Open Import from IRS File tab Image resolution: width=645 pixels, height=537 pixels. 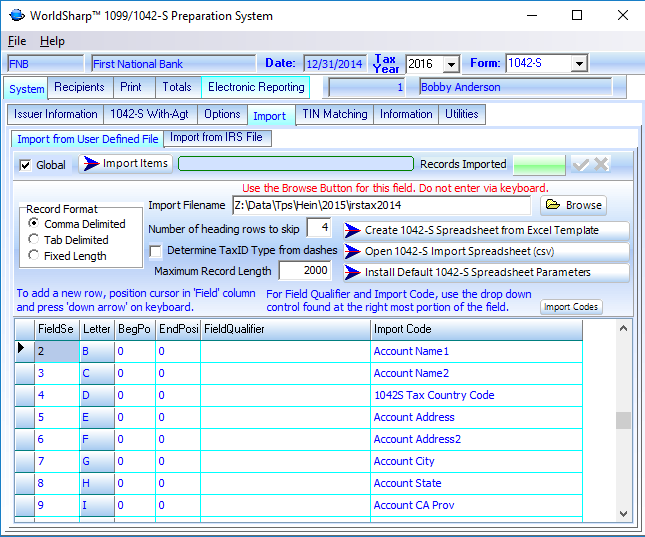point(216,137)
